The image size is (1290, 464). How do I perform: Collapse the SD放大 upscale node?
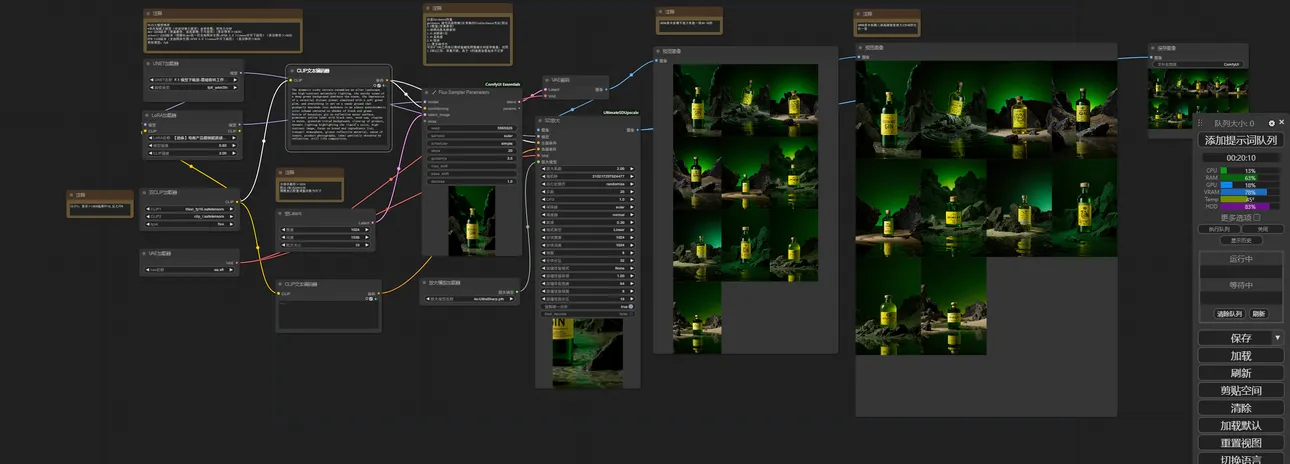click(541, 121)
